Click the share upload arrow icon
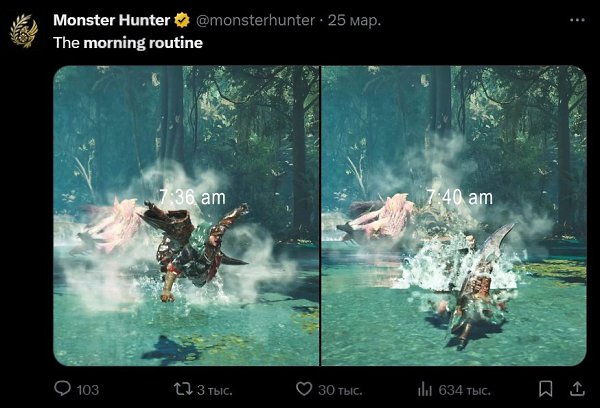The height and width of the screenshot is (408, 600). pos(576,388)
